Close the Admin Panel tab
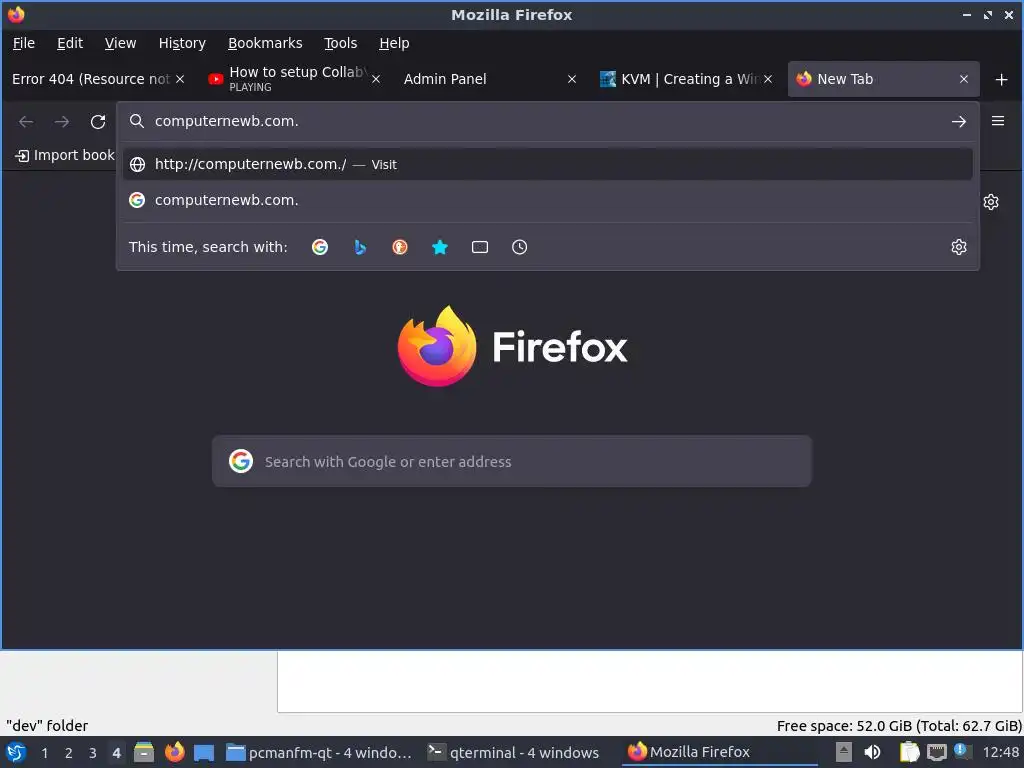The width and height of the screenshot is (1024, 768). coord(572,79)
